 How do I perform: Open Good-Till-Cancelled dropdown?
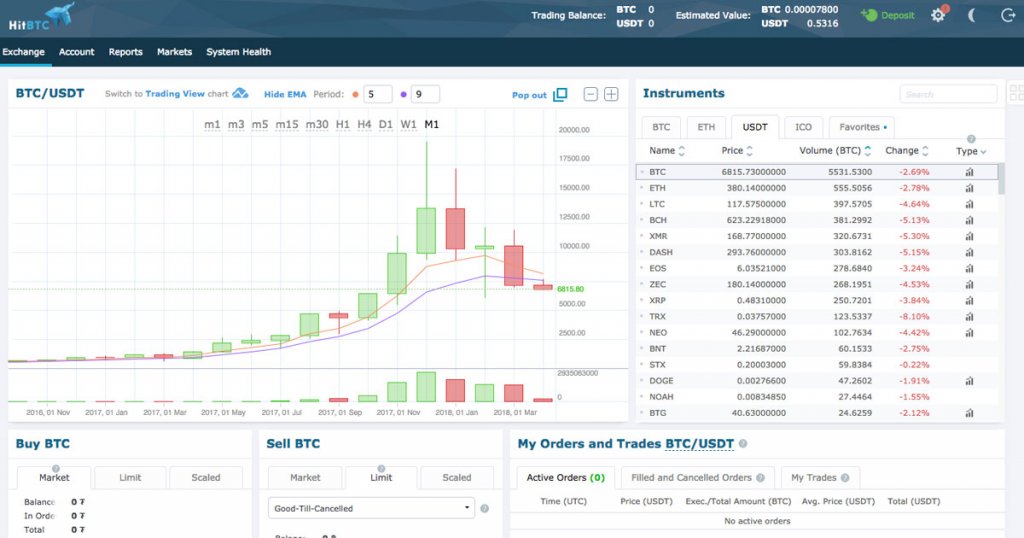[371, 508]
